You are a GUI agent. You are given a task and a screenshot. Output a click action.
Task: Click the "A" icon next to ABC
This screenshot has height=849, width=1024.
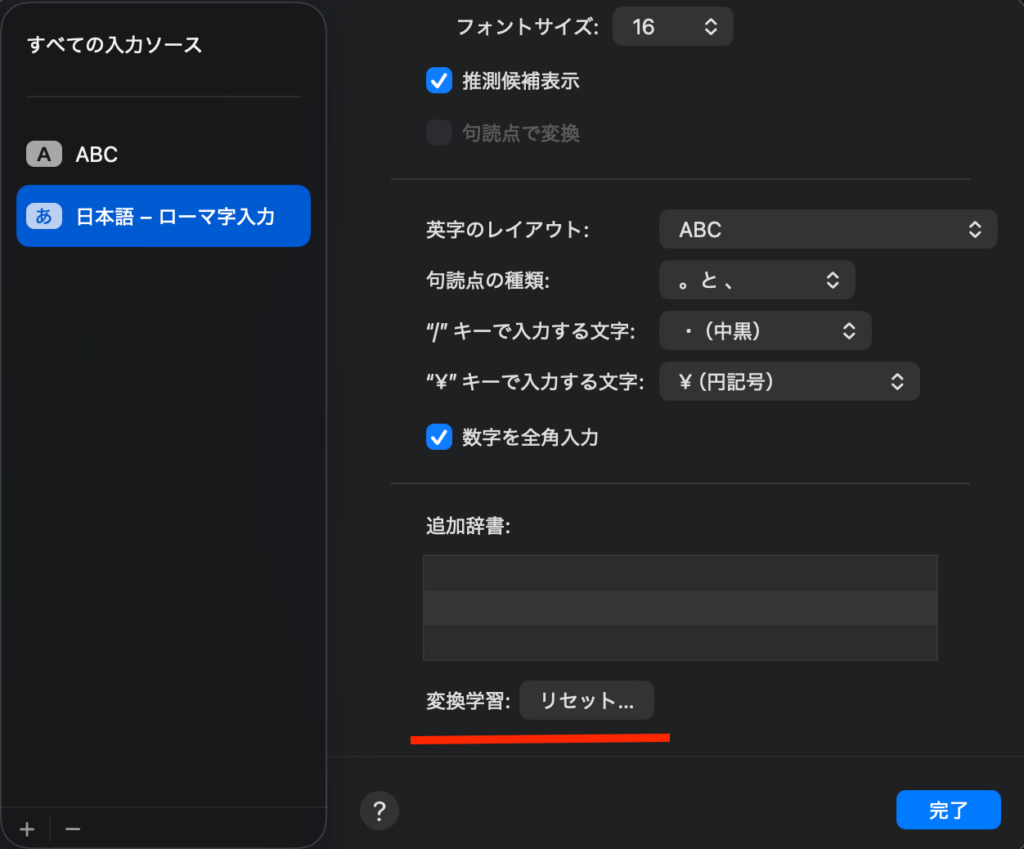pos(42,154)
